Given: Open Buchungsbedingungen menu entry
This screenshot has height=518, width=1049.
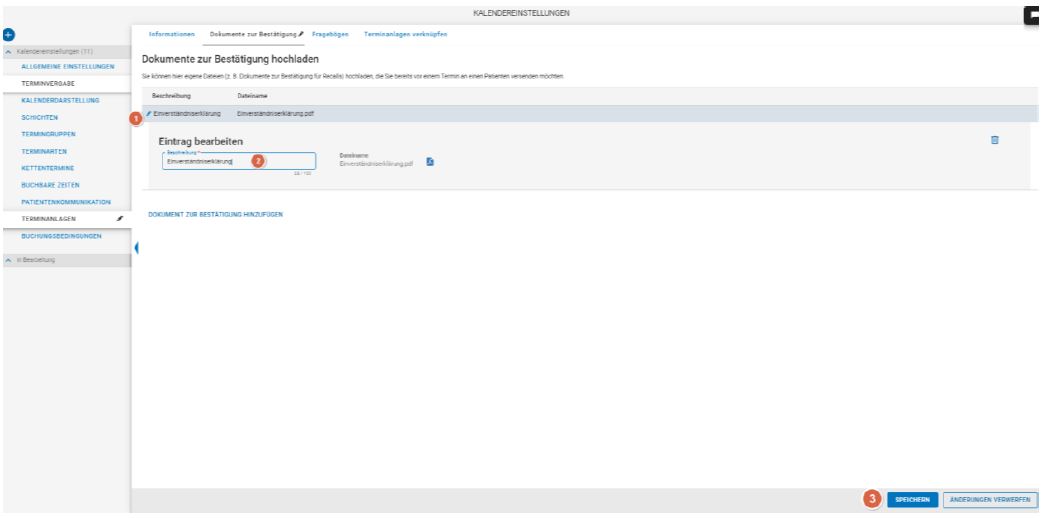Looking at the screenshot, I should click(62, 236).
